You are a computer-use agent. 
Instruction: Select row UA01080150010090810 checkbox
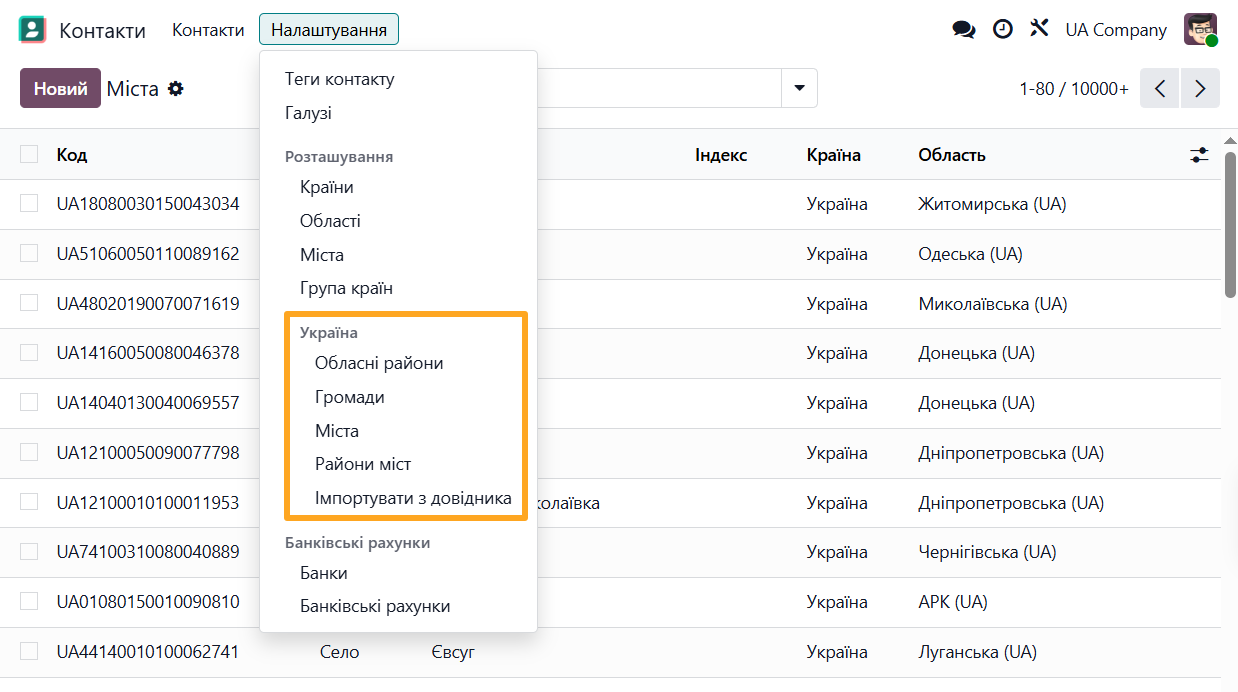pos(29,601)
